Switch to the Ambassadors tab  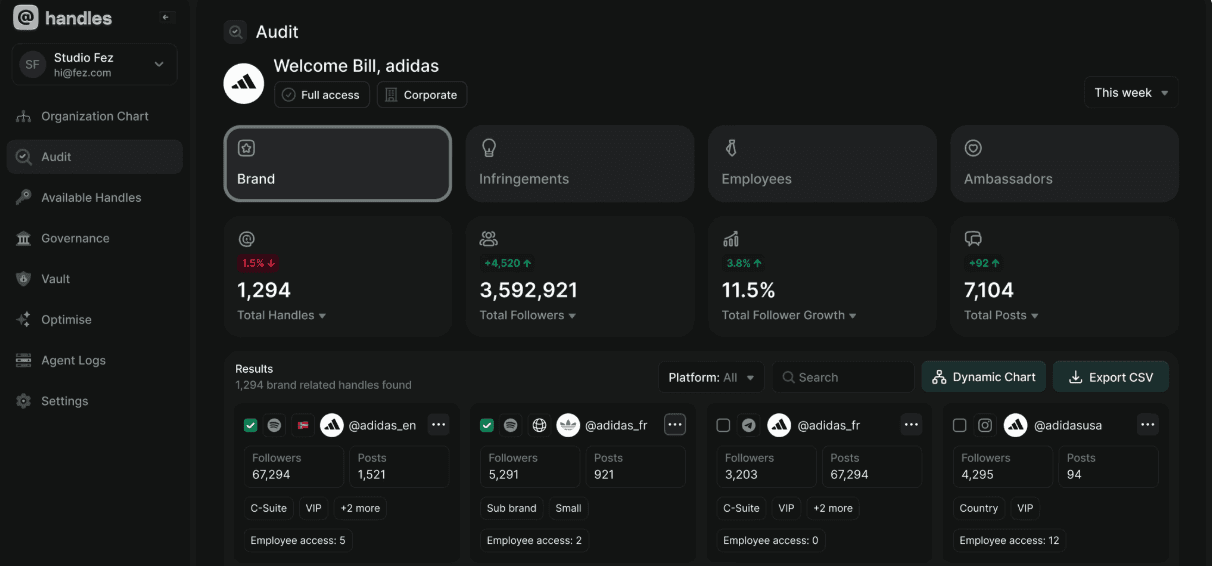pos(1064,164)
